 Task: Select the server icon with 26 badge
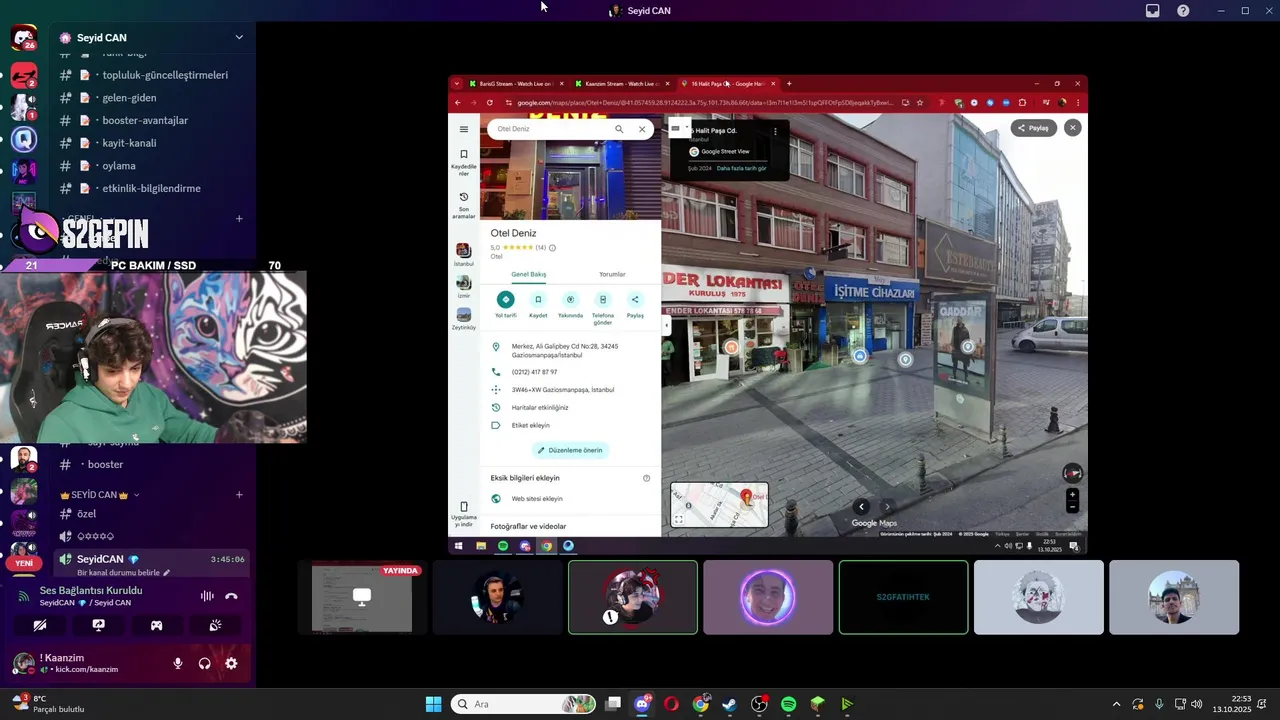pyautogui.click(x=24, y=38)
